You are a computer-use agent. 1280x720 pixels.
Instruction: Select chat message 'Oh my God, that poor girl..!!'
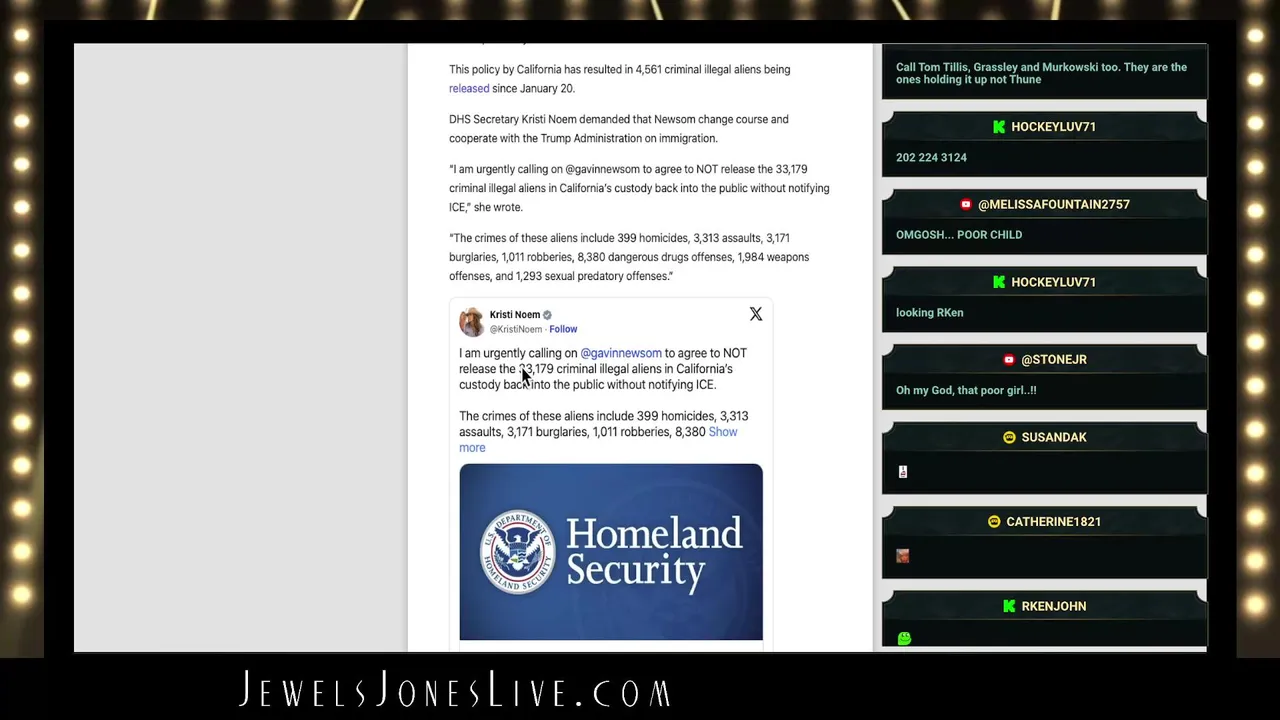click(x=966, y=391)
